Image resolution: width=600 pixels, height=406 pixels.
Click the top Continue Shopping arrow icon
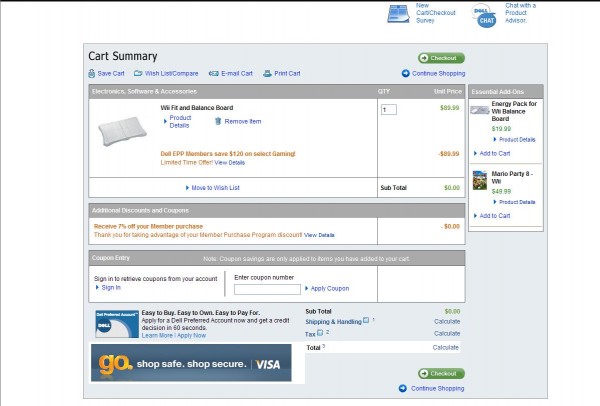point(406,73)
